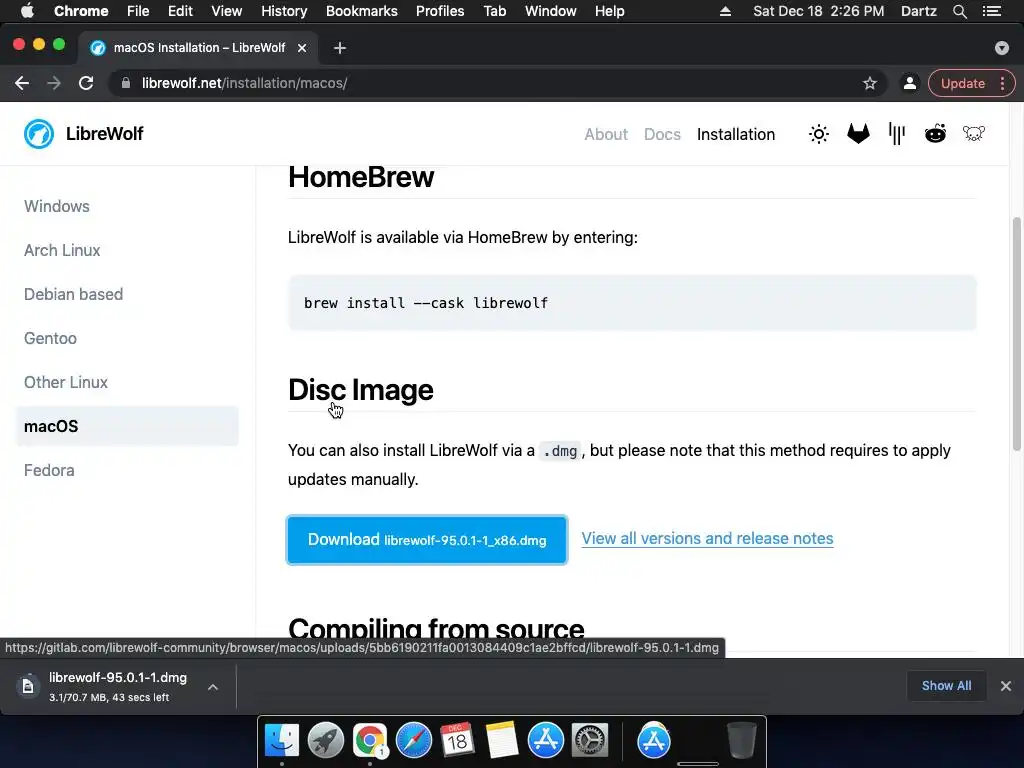Open the File menu
This screenshot has width=1024, height=768.
[x=138, y=11]
